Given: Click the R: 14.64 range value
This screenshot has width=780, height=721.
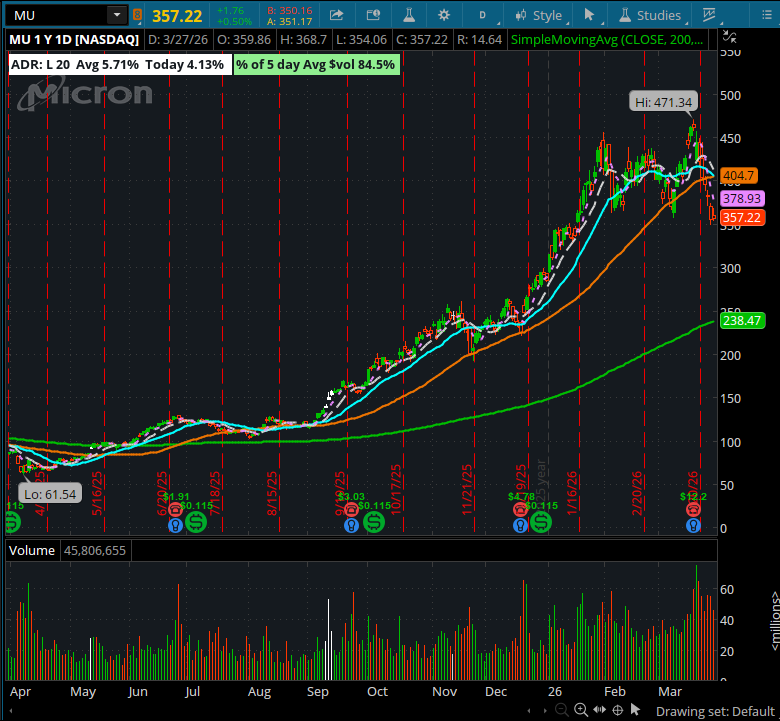Looking at the screenshot, I should click(x=479, y=39).
